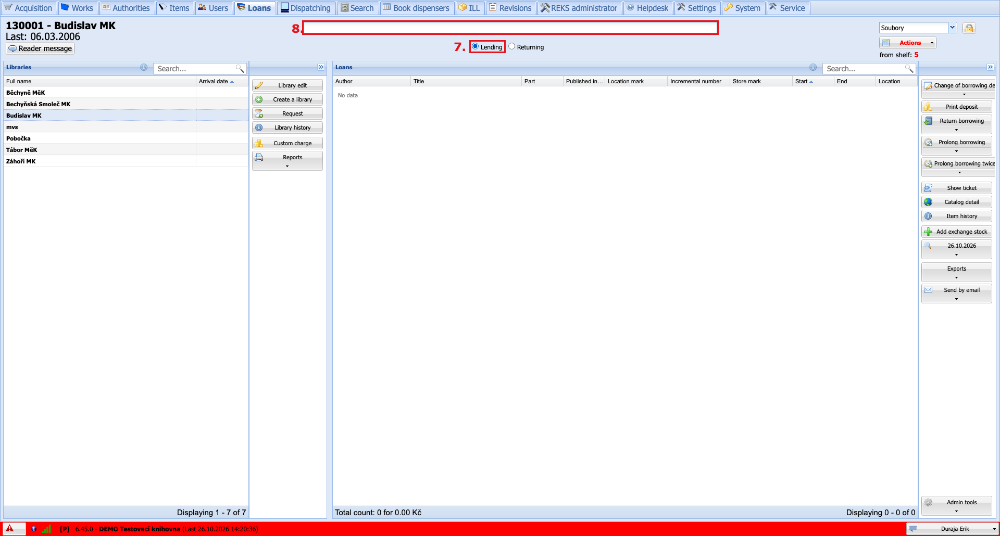Click the System tab key icon
This screenshot has width=1000, height=536.
coord(728,8)
